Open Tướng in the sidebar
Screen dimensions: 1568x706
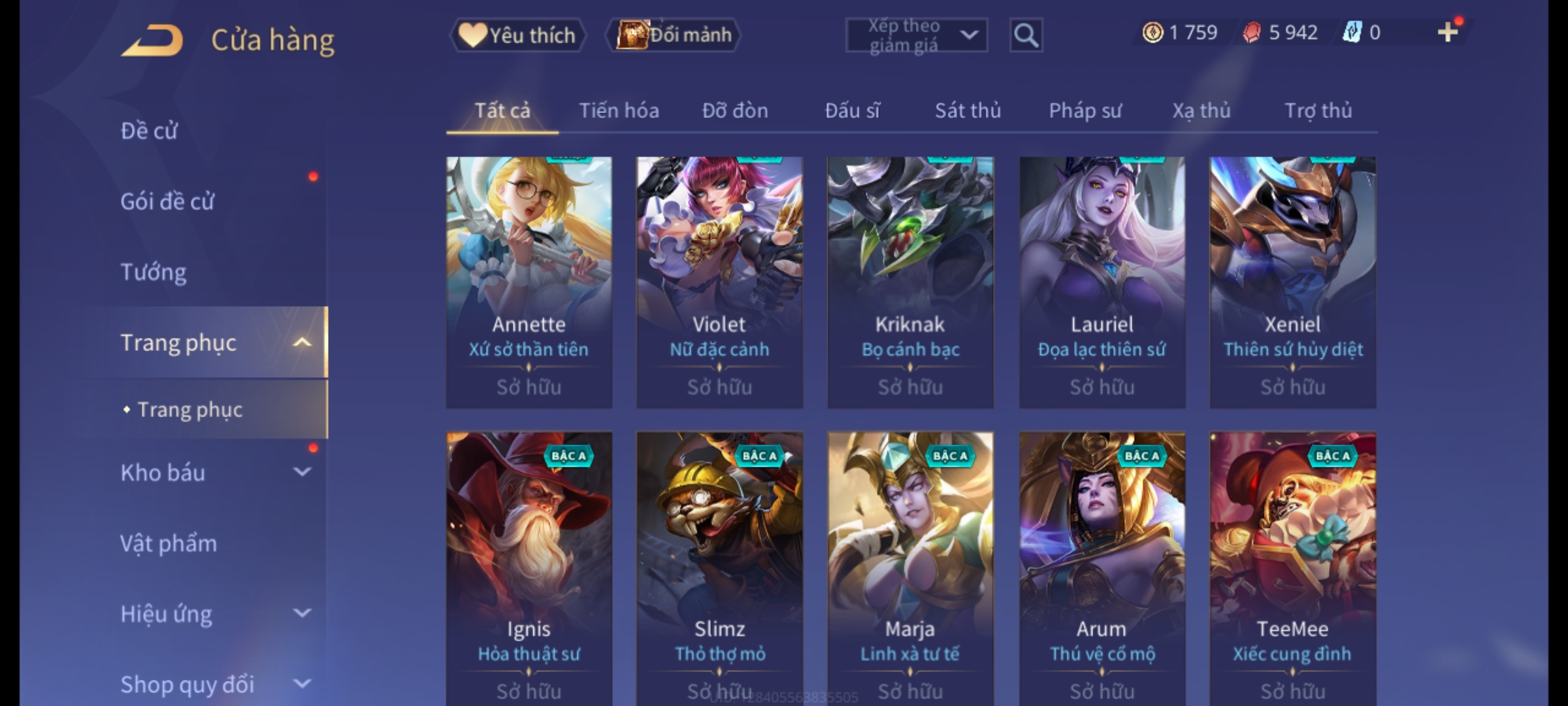click(153, 271)
